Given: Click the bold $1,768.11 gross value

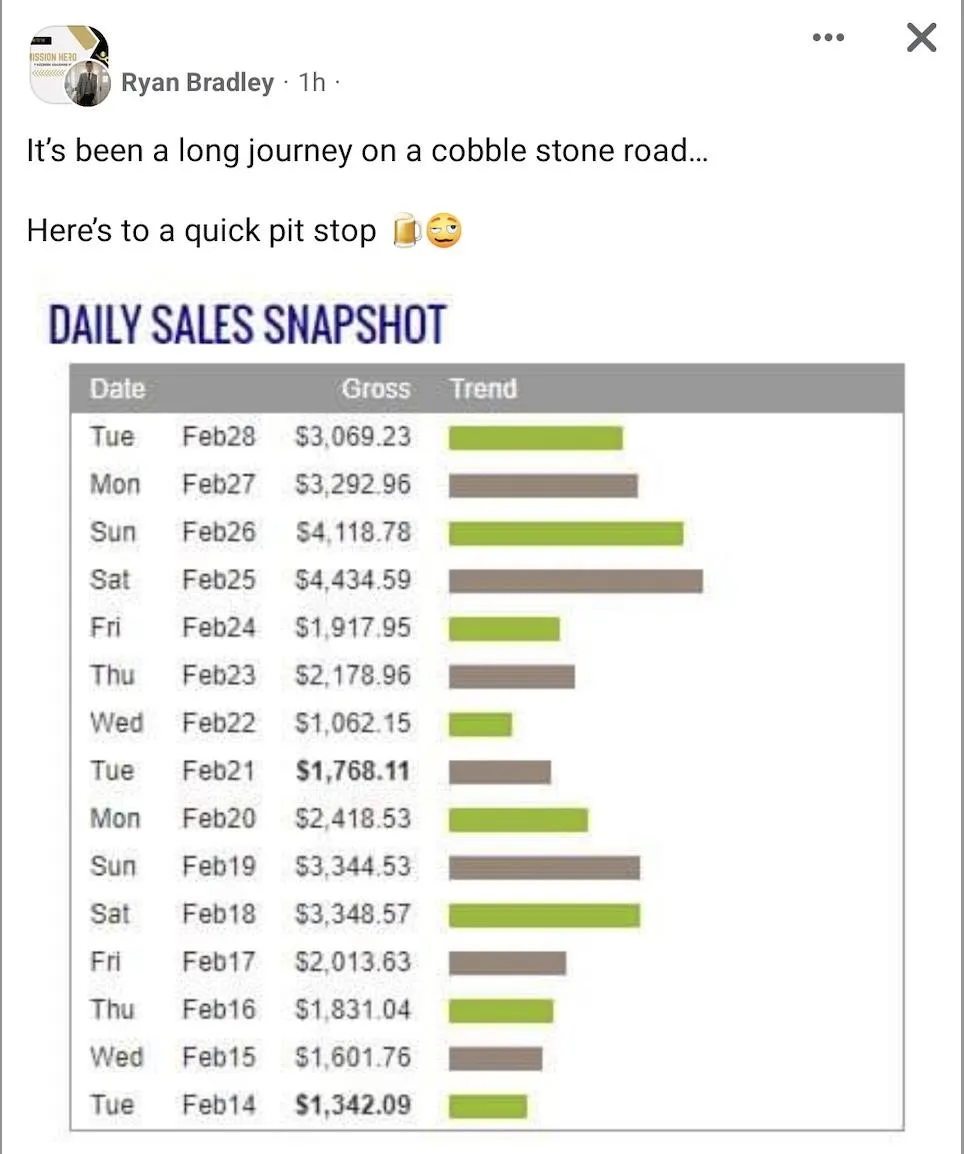Looking at the screenshot, I should pos(353,771).
